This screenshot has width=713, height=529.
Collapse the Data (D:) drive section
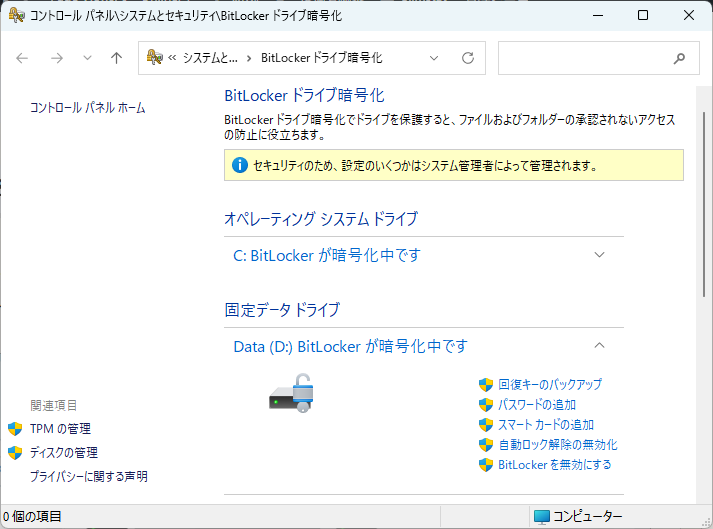coord(599,346)
